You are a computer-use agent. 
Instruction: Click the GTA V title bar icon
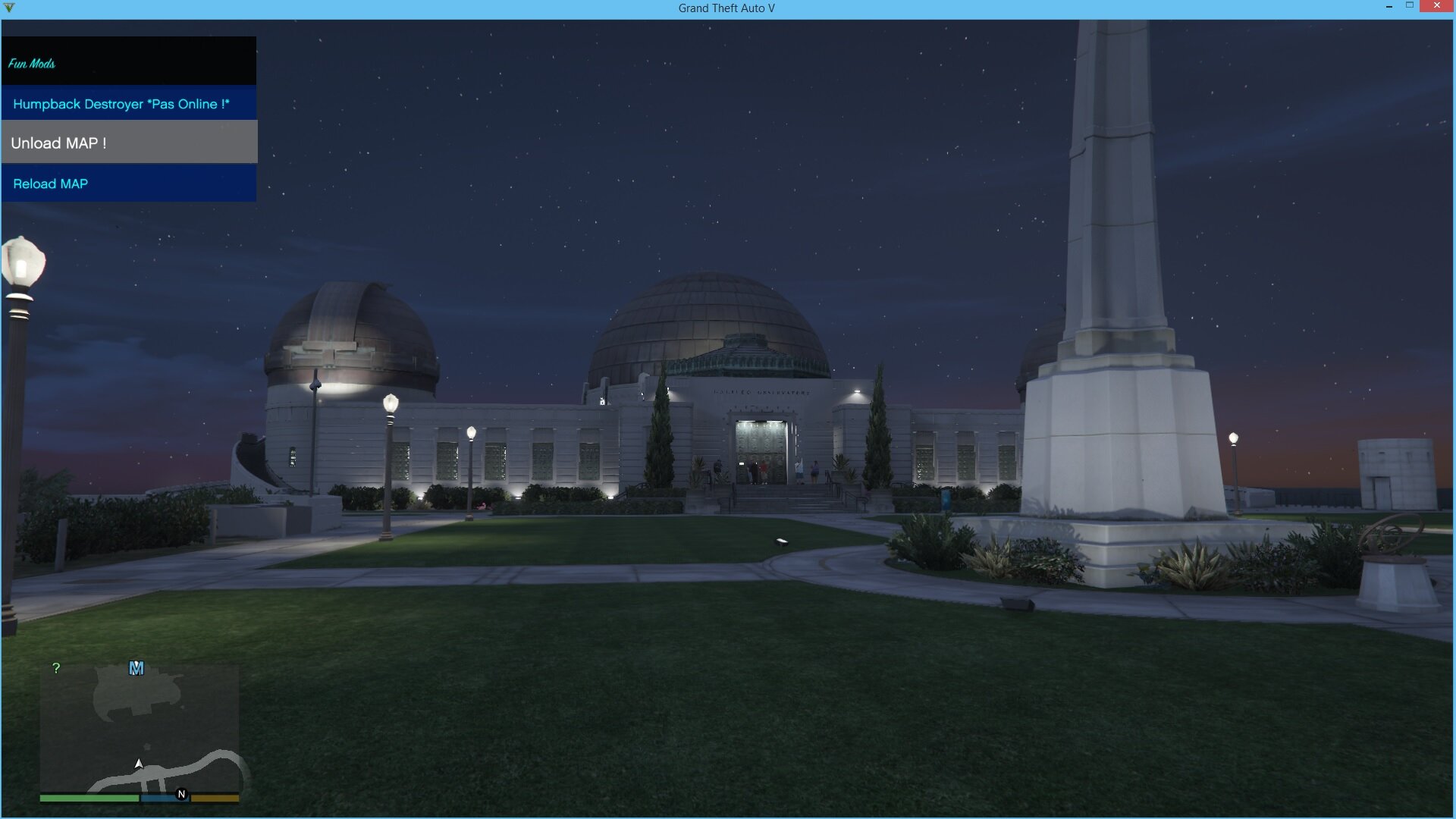coord(9,8)
